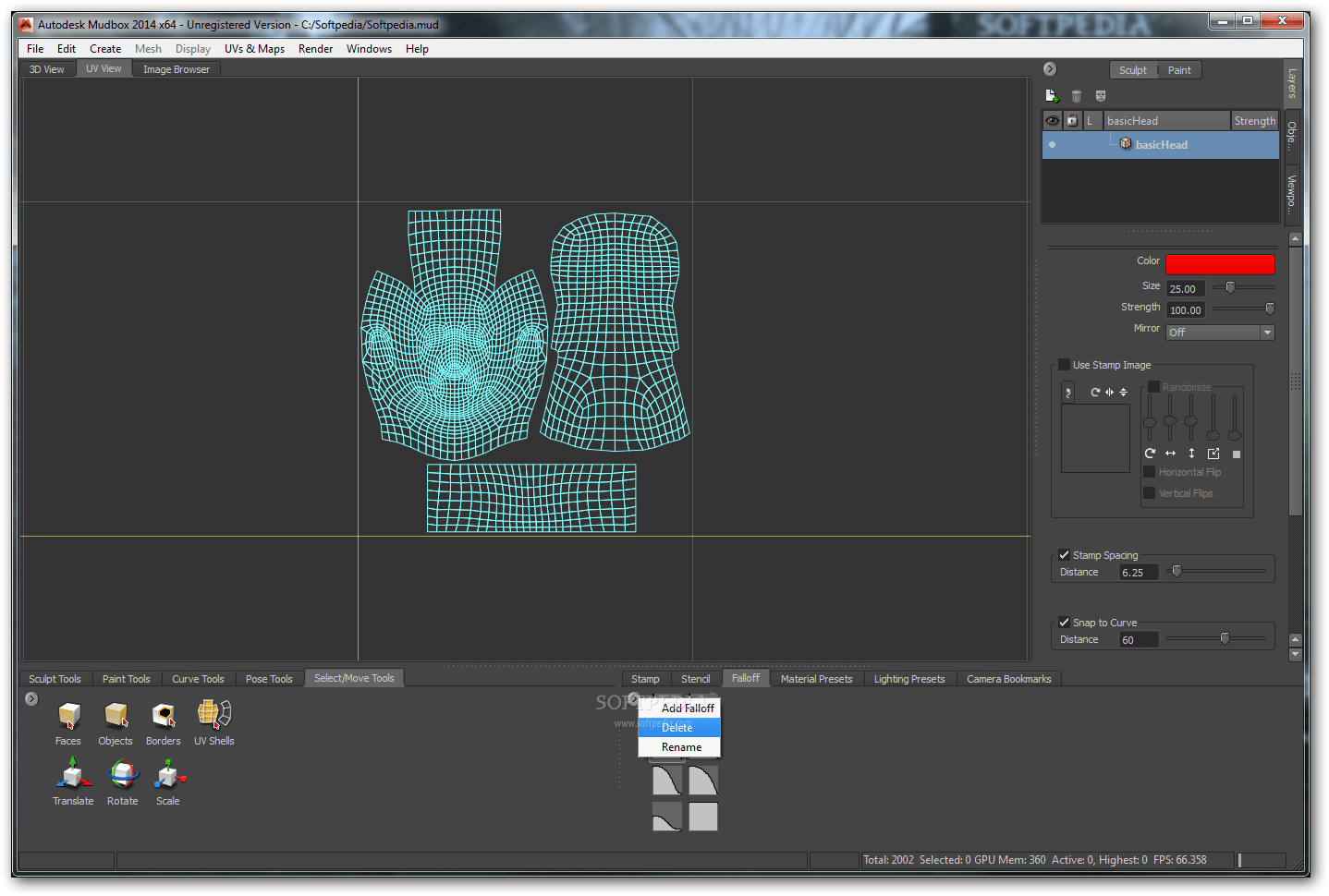1329x896 pixels.
Task: Click the randomize strength square icon
Action: click(x=1237, y=454)
